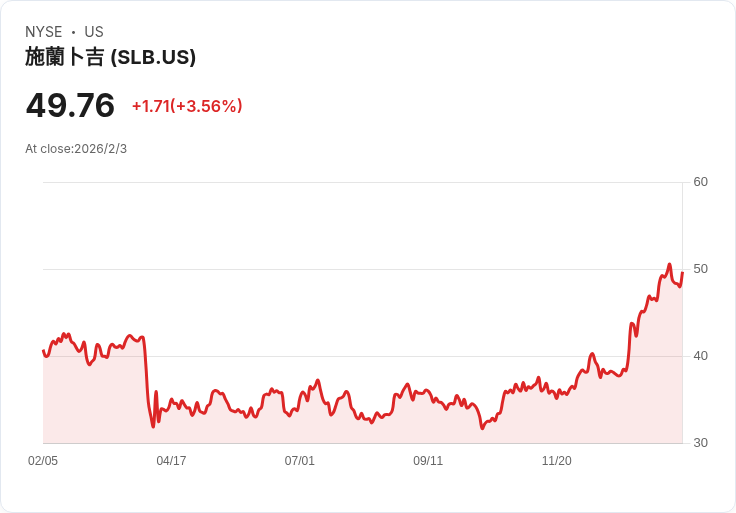This screenshot has width=736, height=513.
Task: Click the 49.76 current price
Action: 70,105
